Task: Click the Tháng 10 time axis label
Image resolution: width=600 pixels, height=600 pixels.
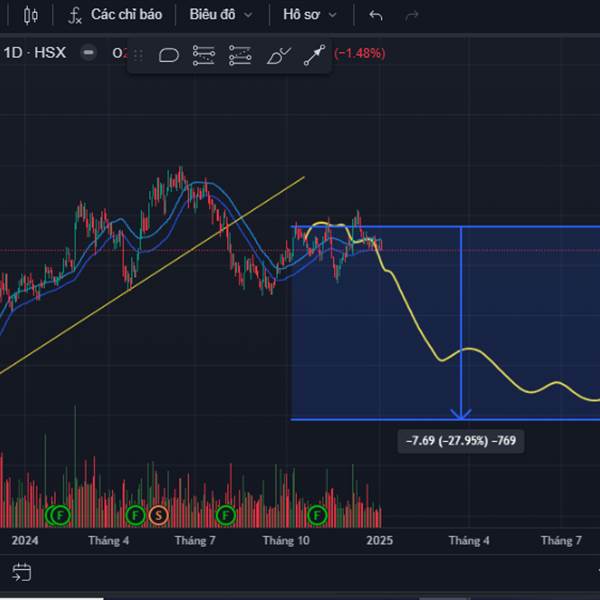Action: [x=286, y=540]
